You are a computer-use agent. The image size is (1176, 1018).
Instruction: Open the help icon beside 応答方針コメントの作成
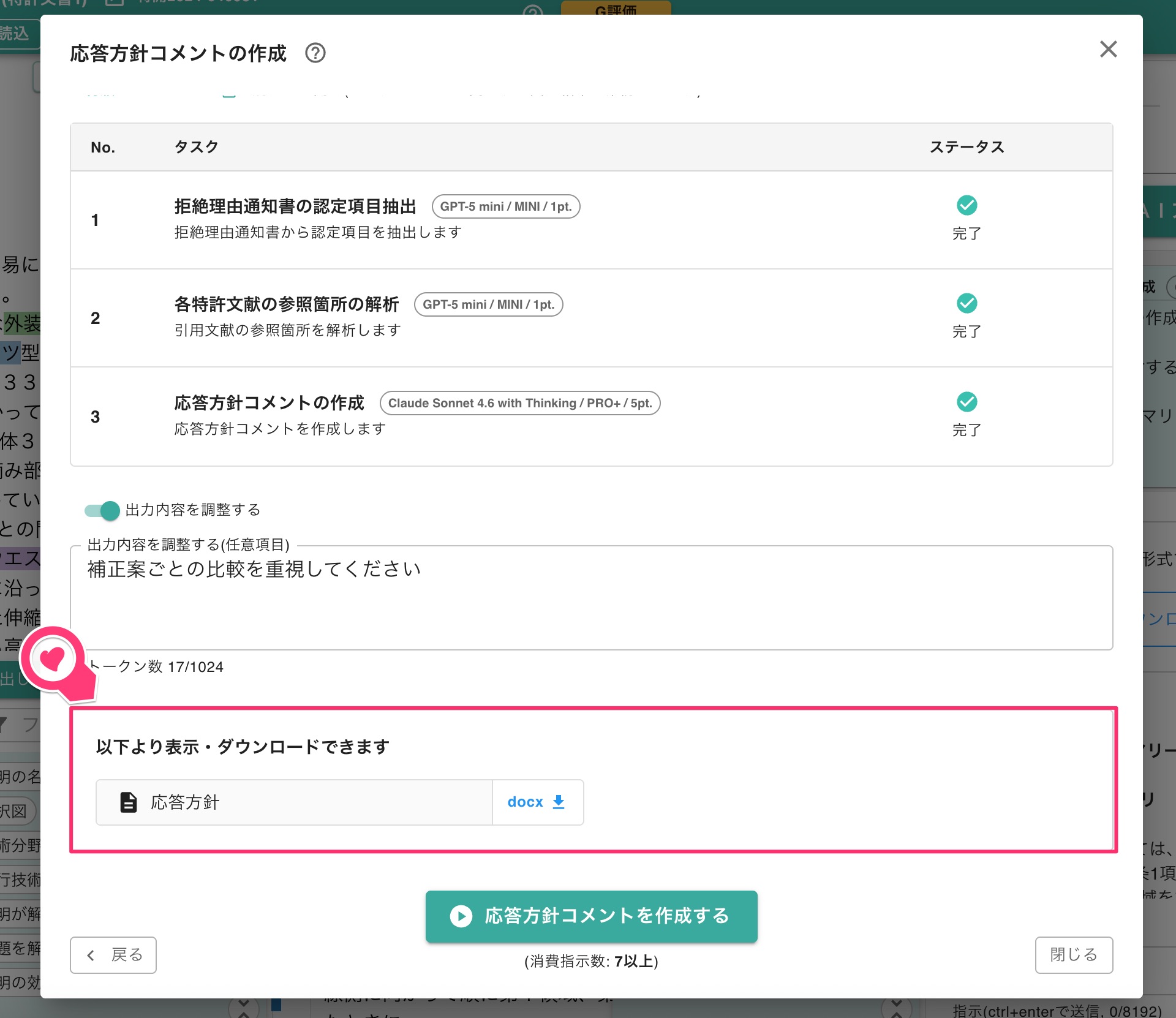click(x=315, y=53)
